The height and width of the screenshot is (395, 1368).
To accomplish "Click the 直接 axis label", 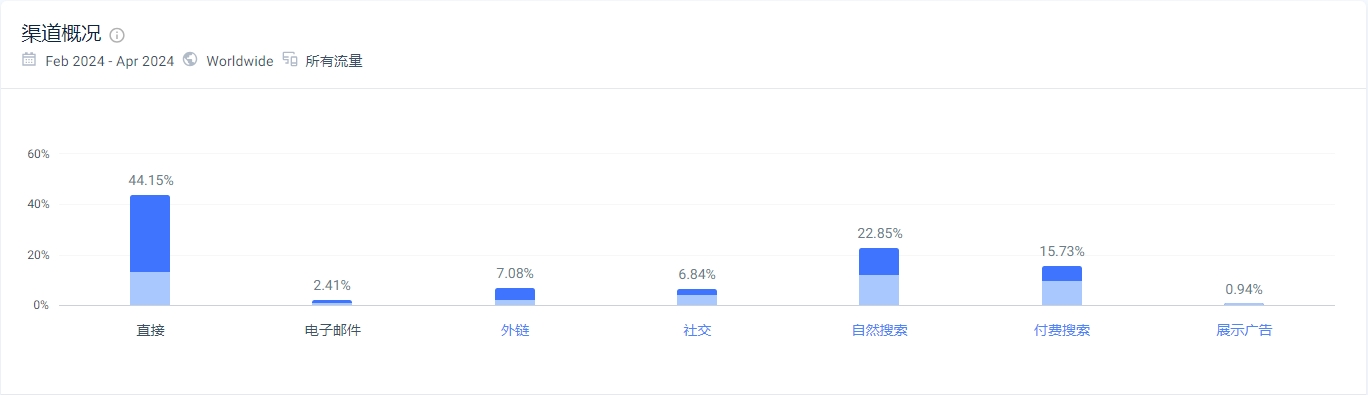I will (x=150, y=330).
